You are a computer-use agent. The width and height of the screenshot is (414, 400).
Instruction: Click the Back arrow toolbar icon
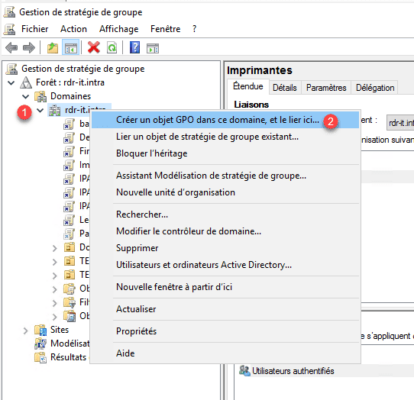[x=11, y=48]
